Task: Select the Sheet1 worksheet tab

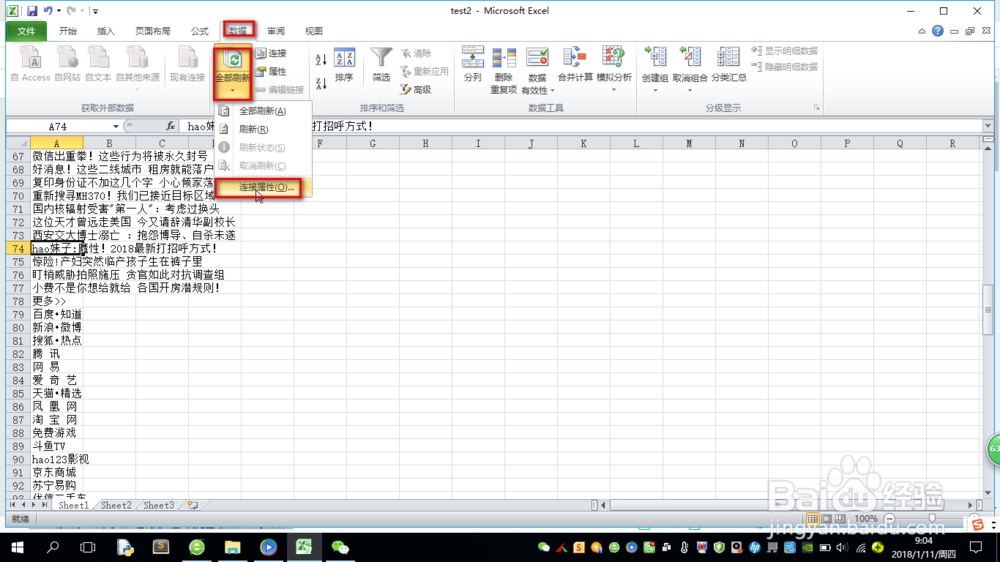Action: click(x=73, y=505)
